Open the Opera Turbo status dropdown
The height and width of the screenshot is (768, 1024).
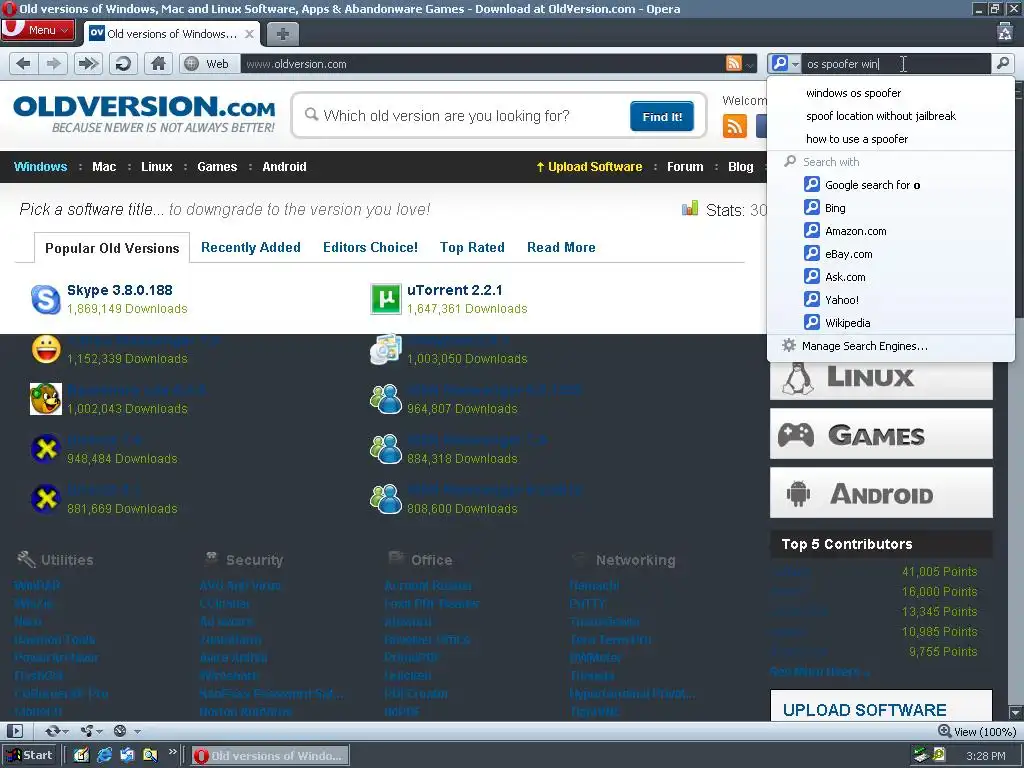coord(127,731)
